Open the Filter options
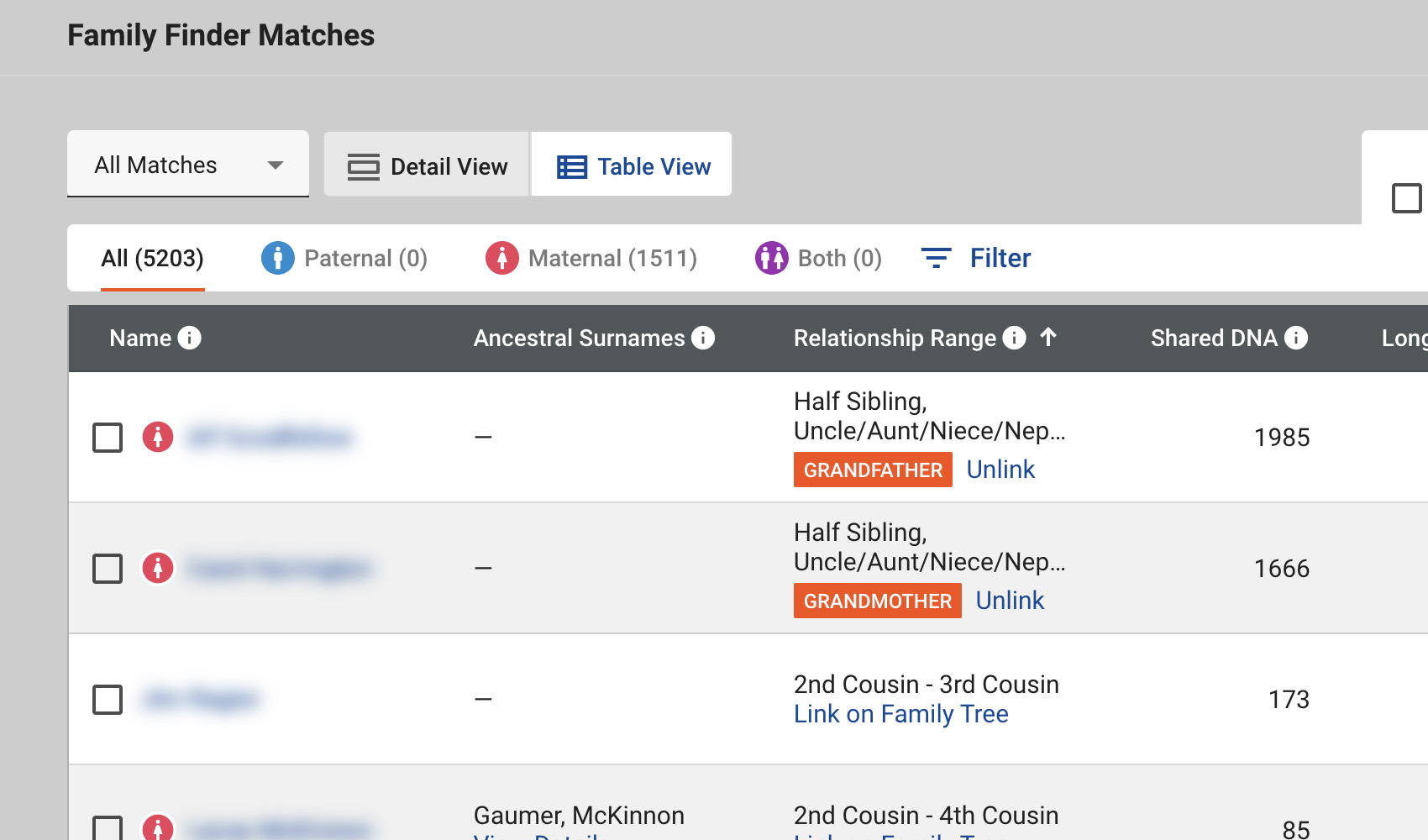 coord(976,258)
